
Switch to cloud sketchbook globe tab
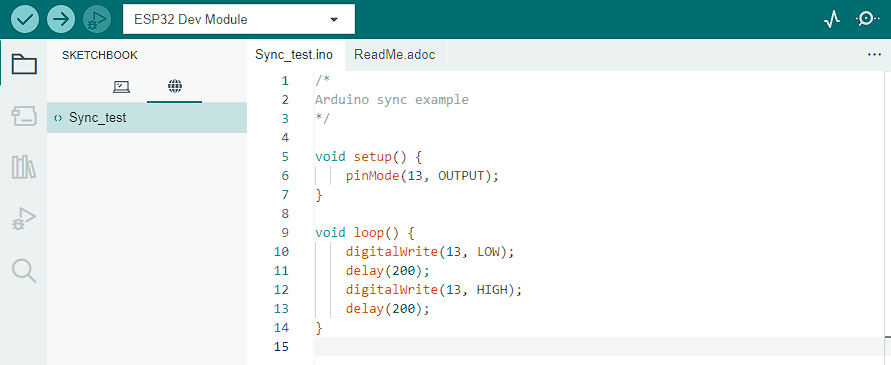[175, 86]
